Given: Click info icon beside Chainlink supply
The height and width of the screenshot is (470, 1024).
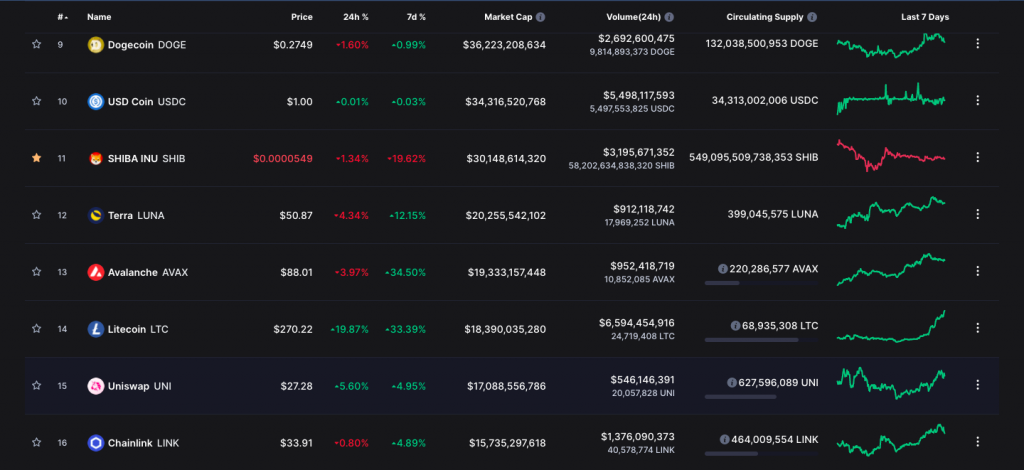Looking at the screenshot, I should point(724,439).
